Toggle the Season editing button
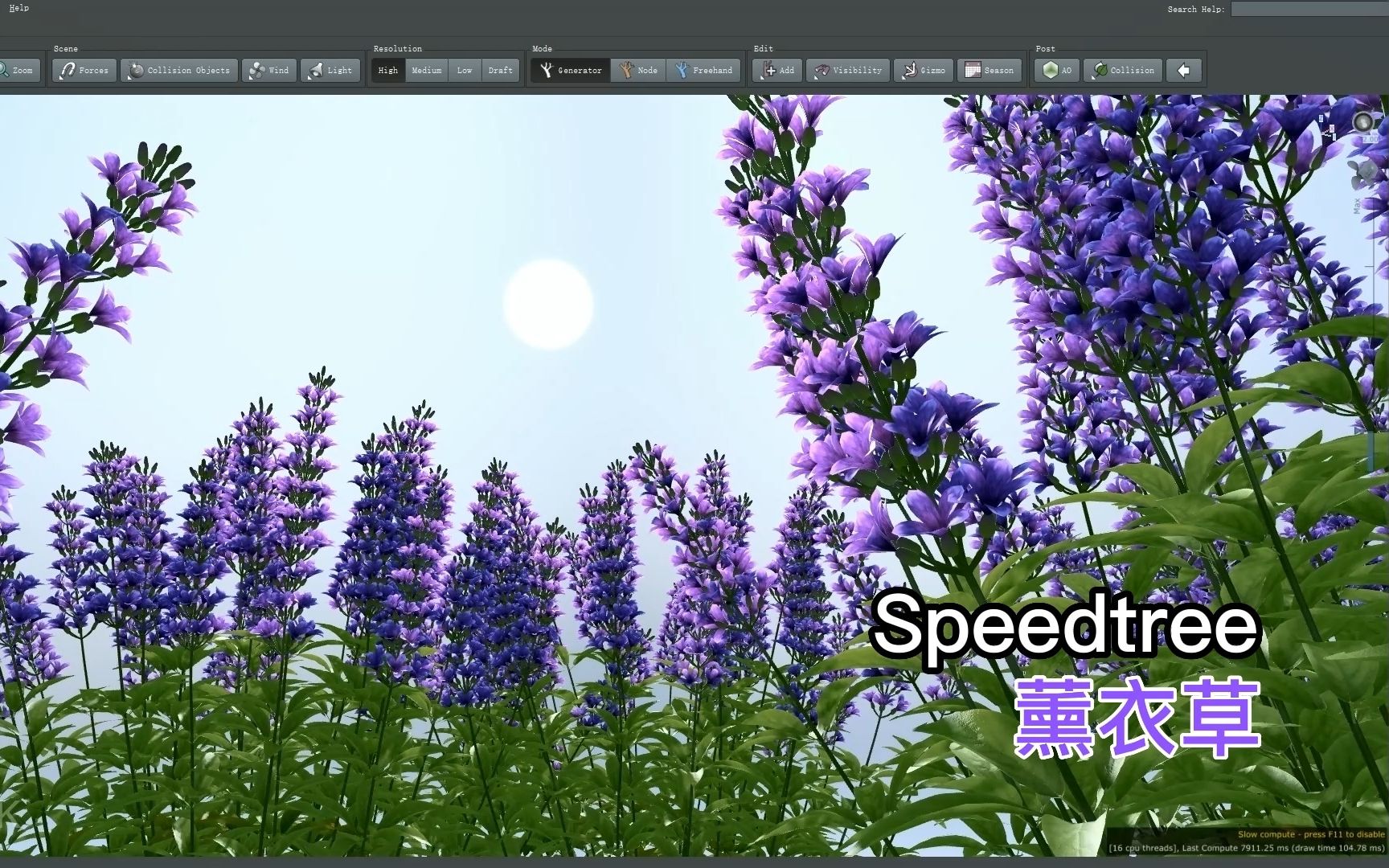1389x868 pixels. pyautogui.click(x=990, y=71)
